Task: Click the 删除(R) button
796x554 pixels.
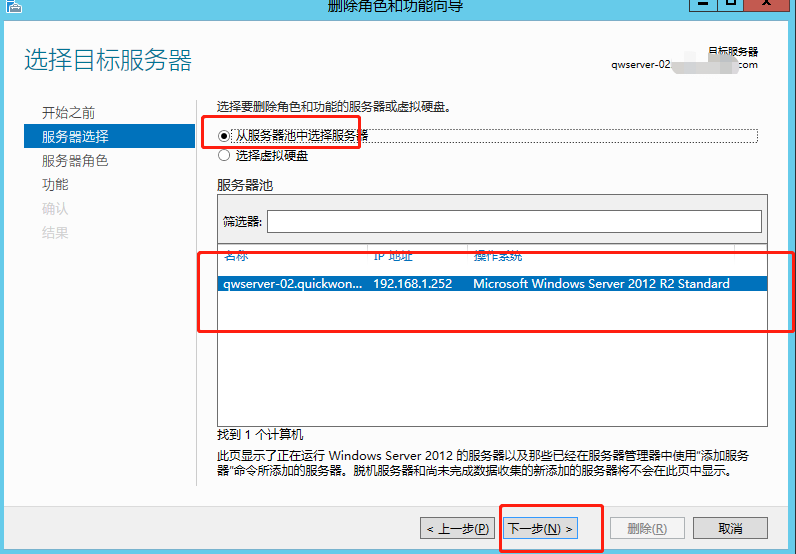Action: point(647,529)
